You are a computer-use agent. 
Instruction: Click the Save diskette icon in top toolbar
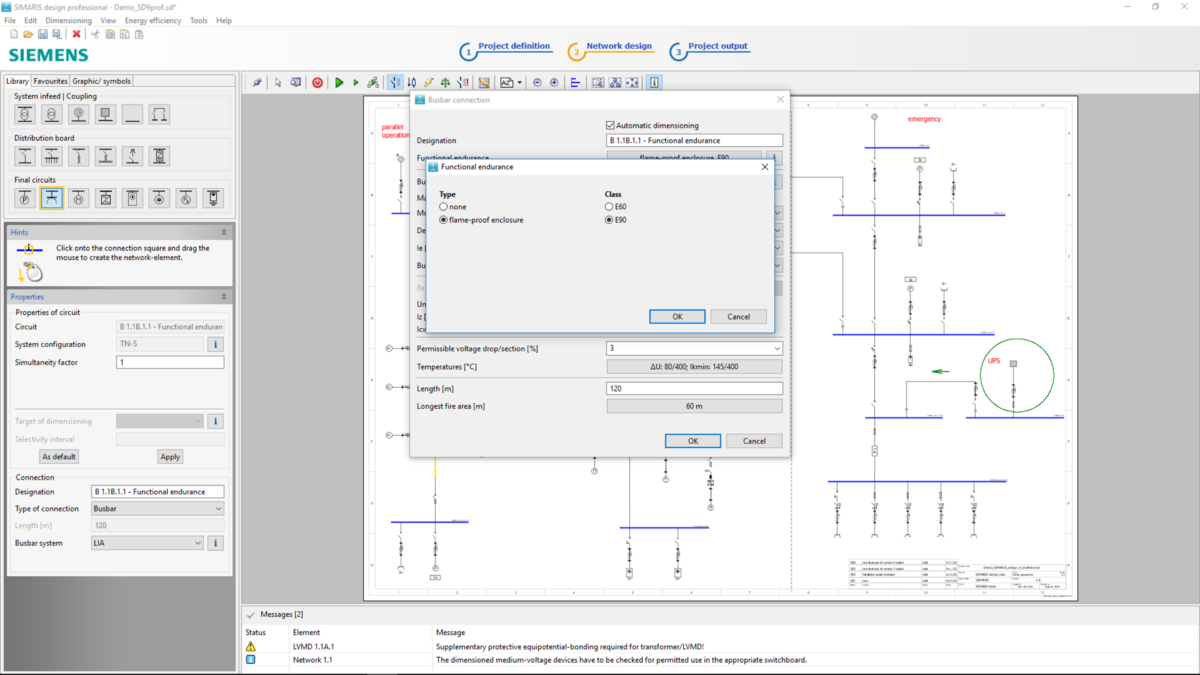(x=43, y=34)
